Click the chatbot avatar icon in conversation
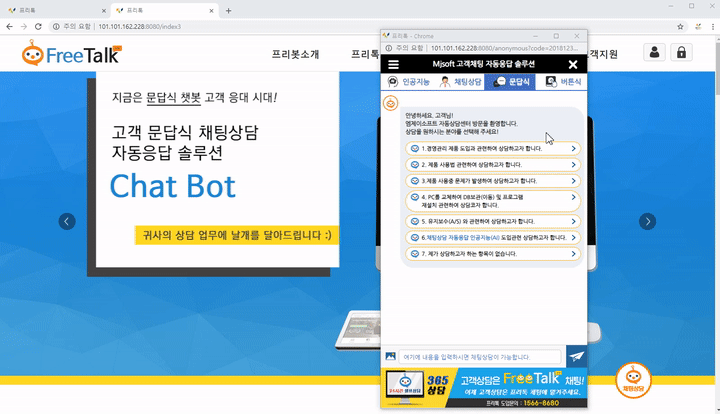 [390, 103]
